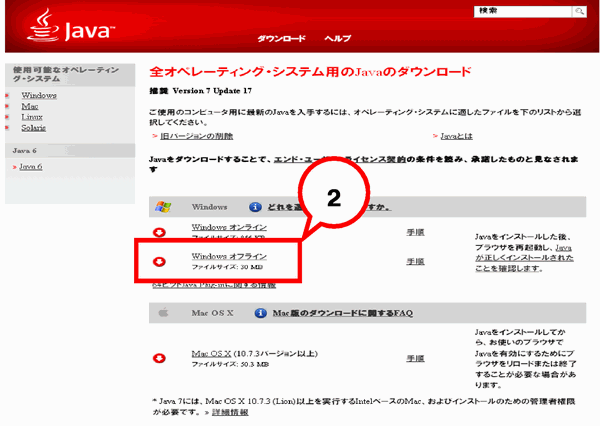Focus the 検索 search input field
The width and height of the screenshot is (600, 426).
click(x=523, y=11)
